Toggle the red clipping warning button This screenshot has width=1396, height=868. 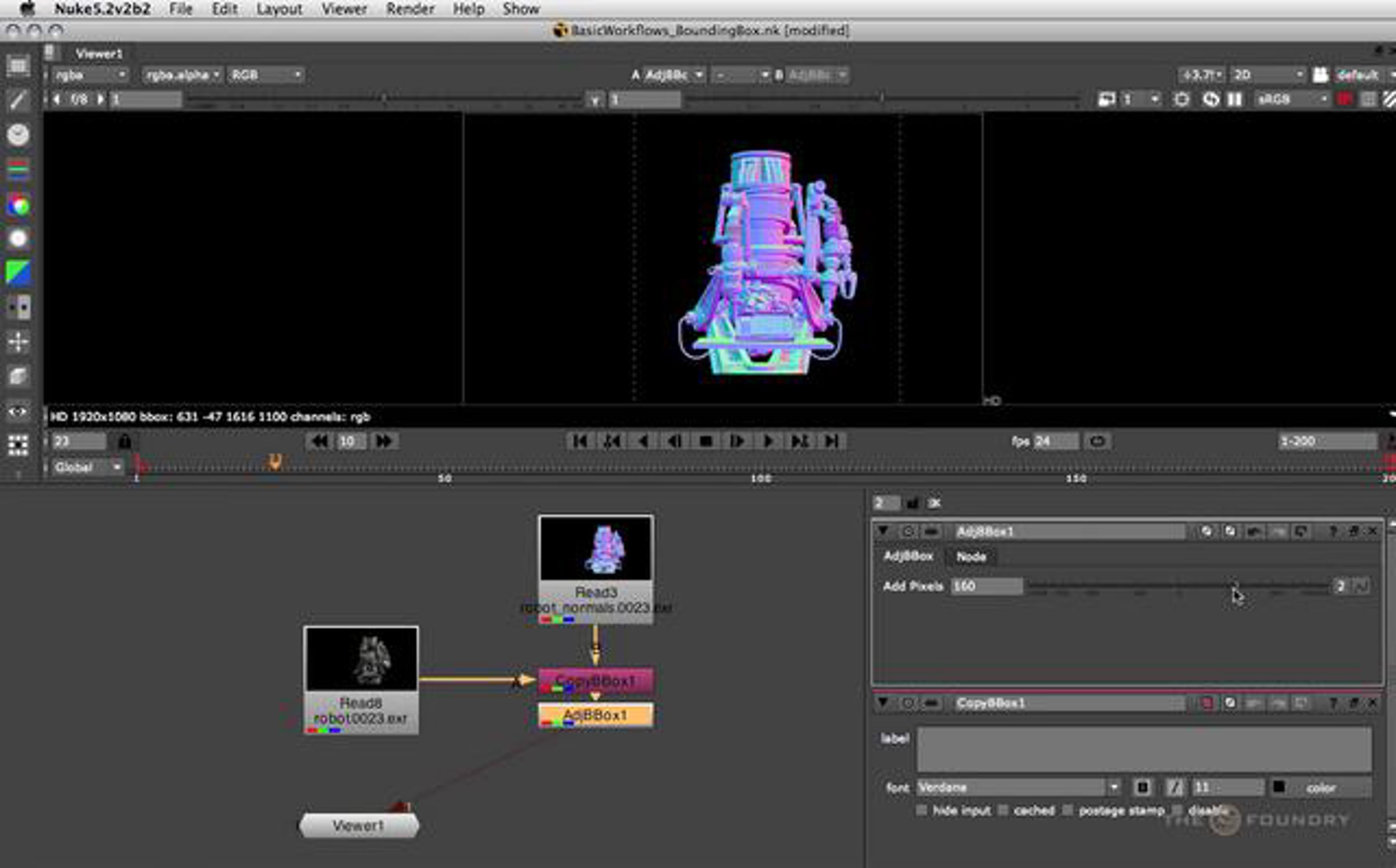point(1344,99)
